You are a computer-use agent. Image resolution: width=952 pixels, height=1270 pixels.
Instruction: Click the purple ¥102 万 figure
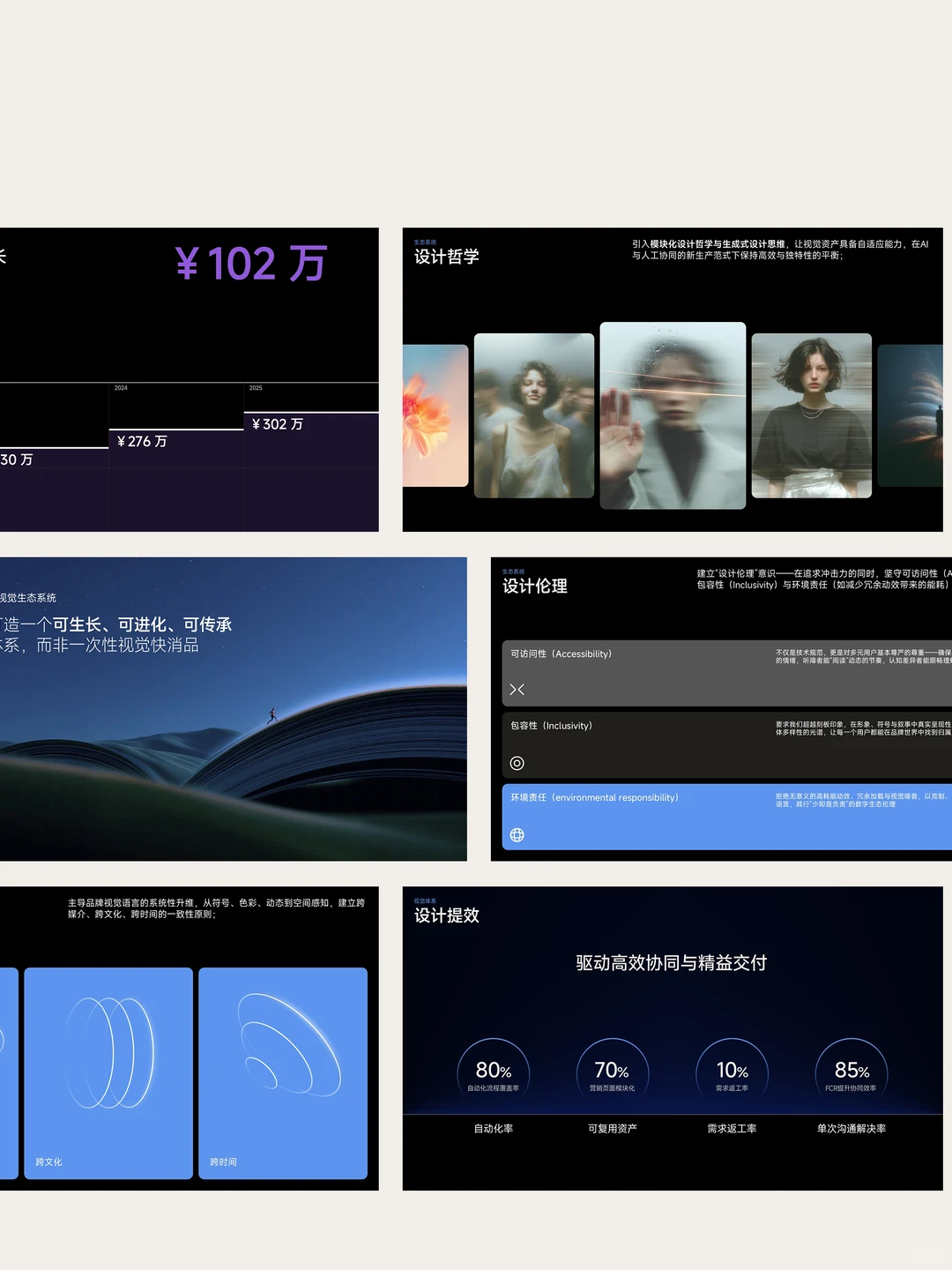(x=251, y=264)
